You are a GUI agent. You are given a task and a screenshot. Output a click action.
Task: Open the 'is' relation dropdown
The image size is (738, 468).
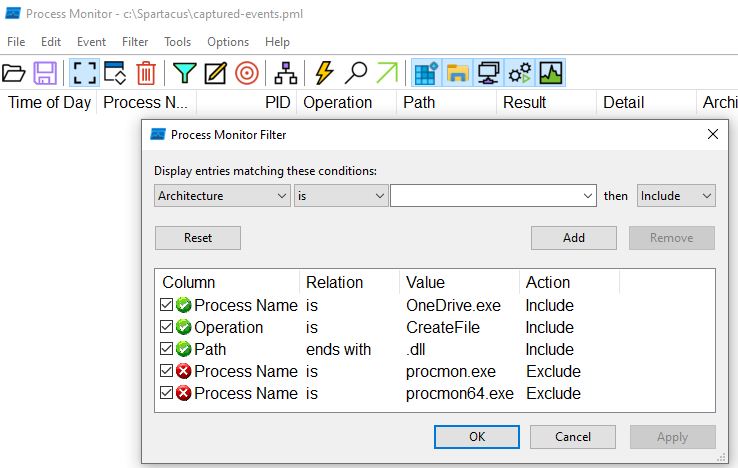(341, 195)
